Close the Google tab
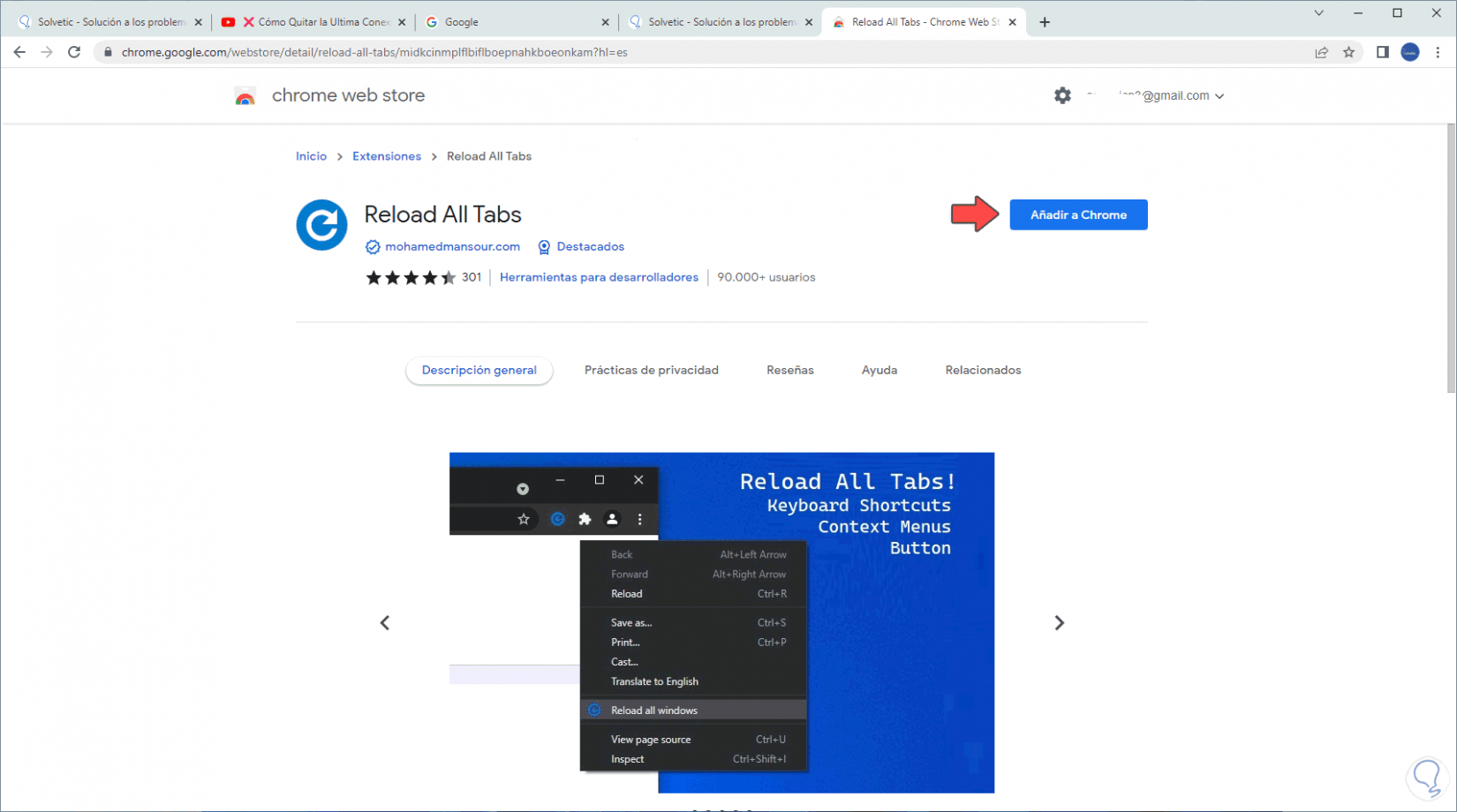The height and width of the screenshot is (812, 1457). [x=605, y=22]
